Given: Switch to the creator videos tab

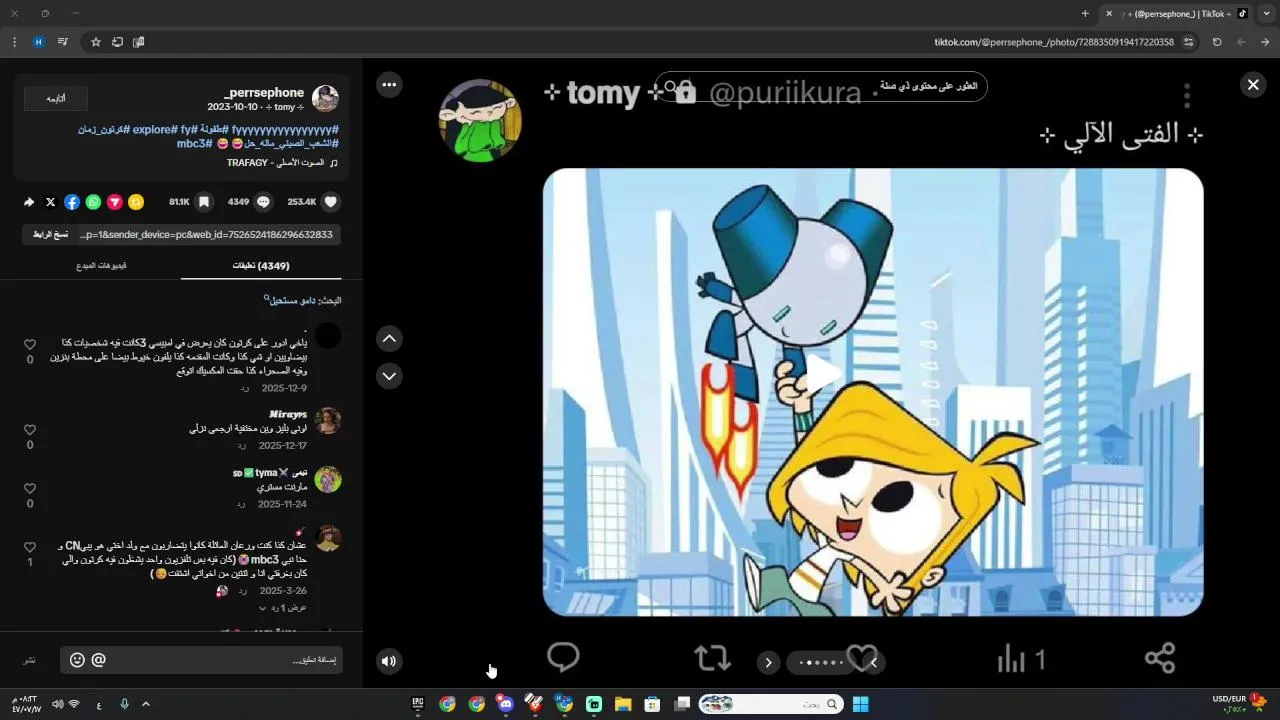Looking at the screenshot, I should 101,266.
